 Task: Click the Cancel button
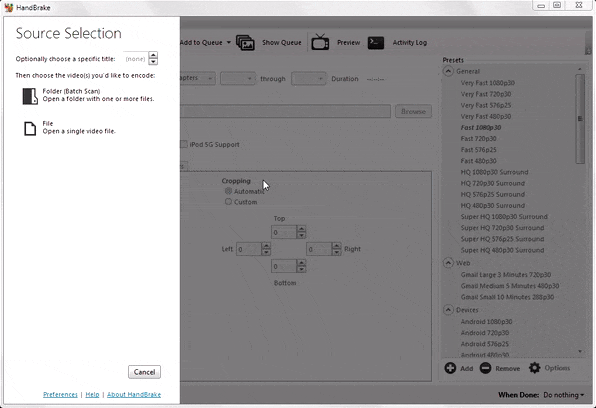pos(144,372)
